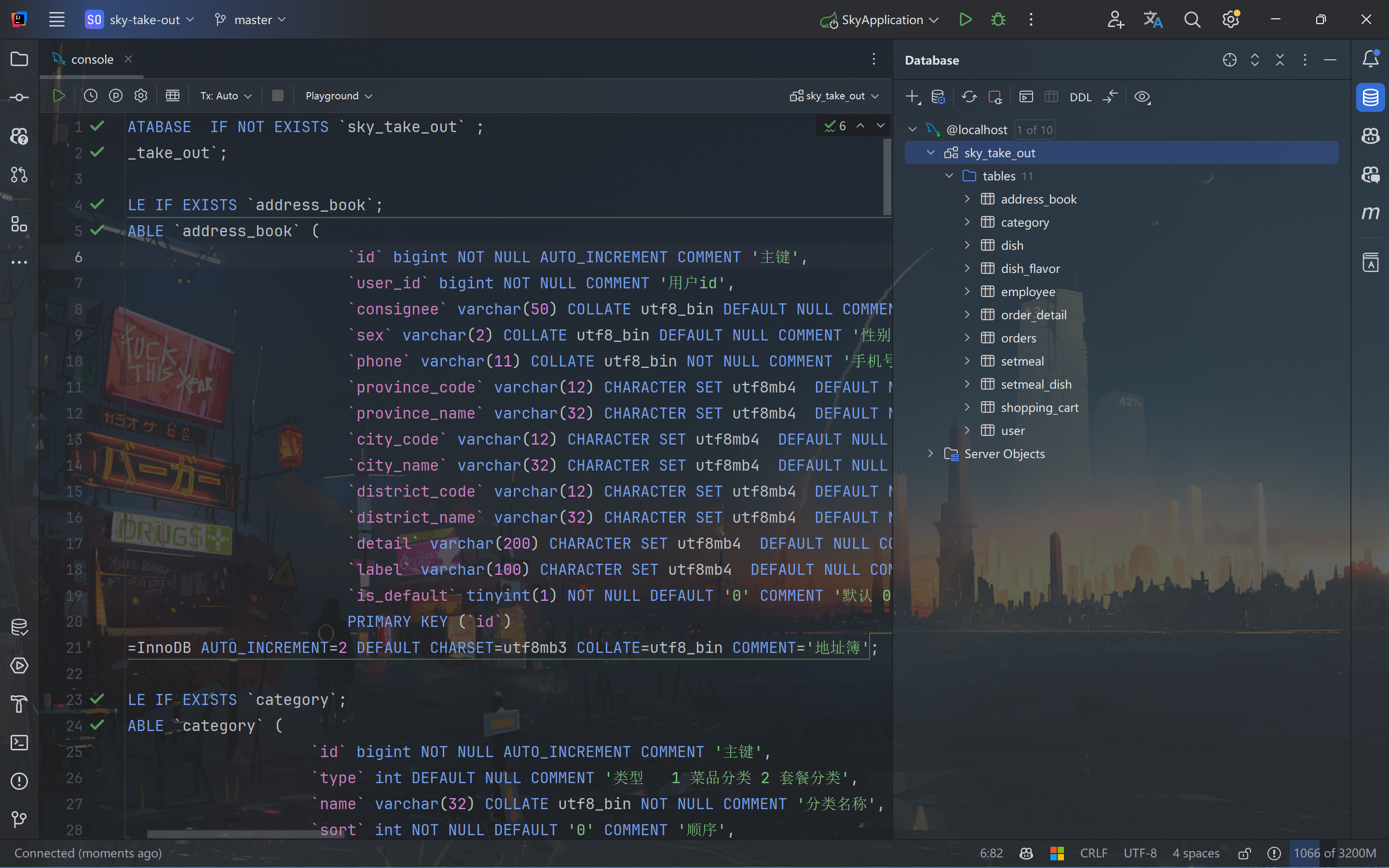
Task: Open the Maven tool window icon
Action: 1370,213
